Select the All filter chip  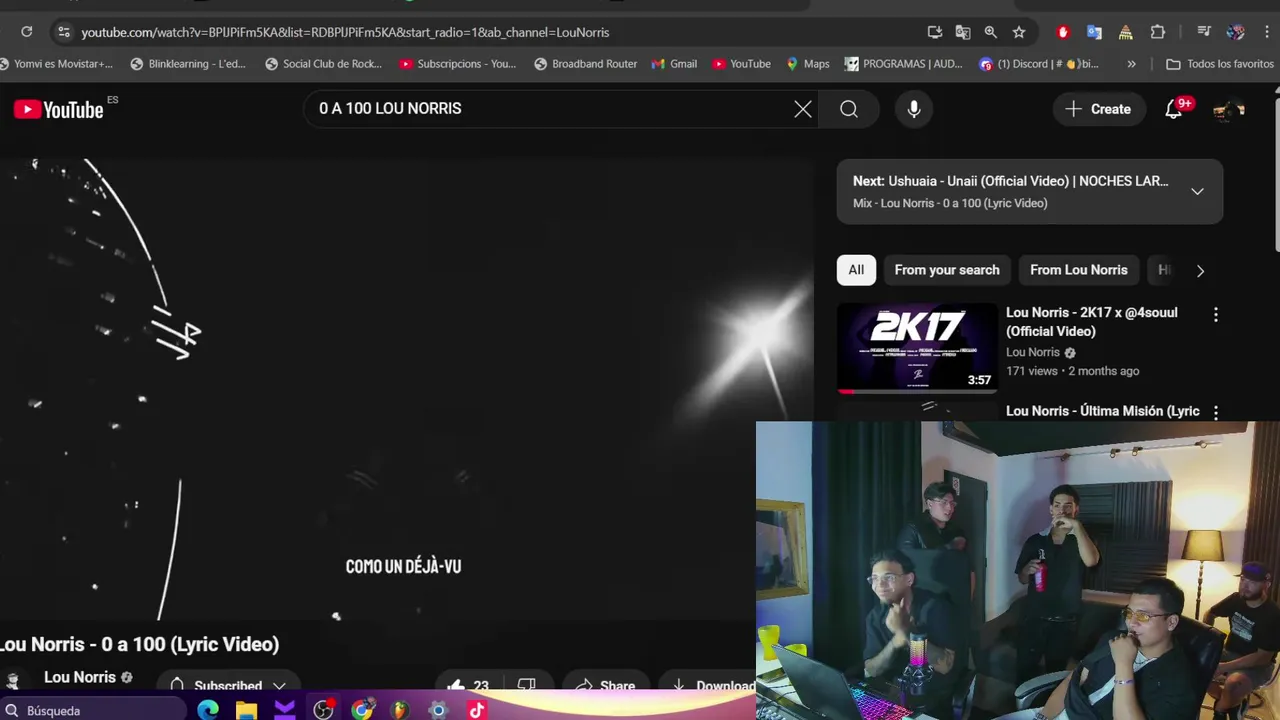point(856,270)
